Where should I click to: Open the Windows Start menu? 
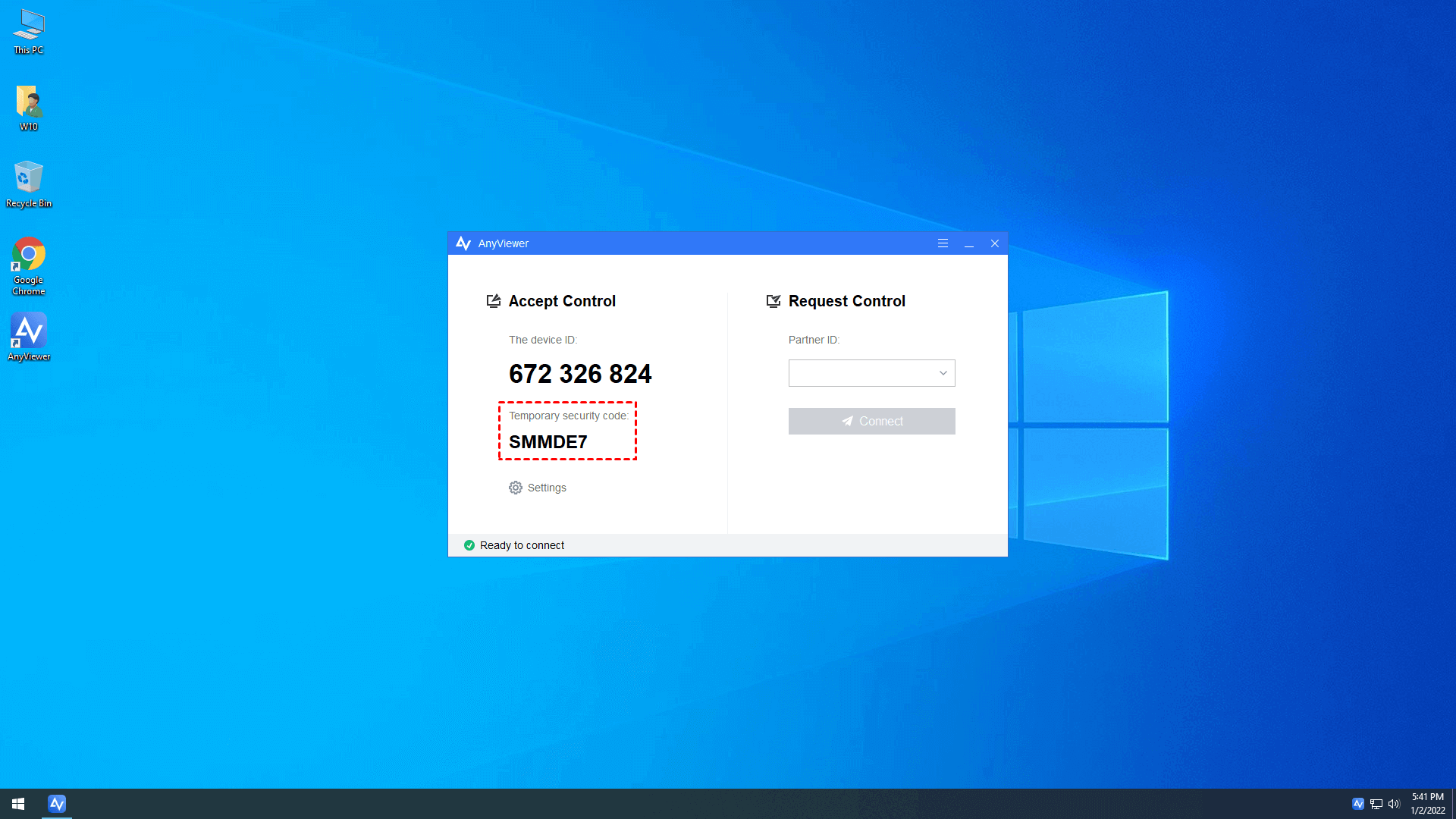(x=18, y=803)
